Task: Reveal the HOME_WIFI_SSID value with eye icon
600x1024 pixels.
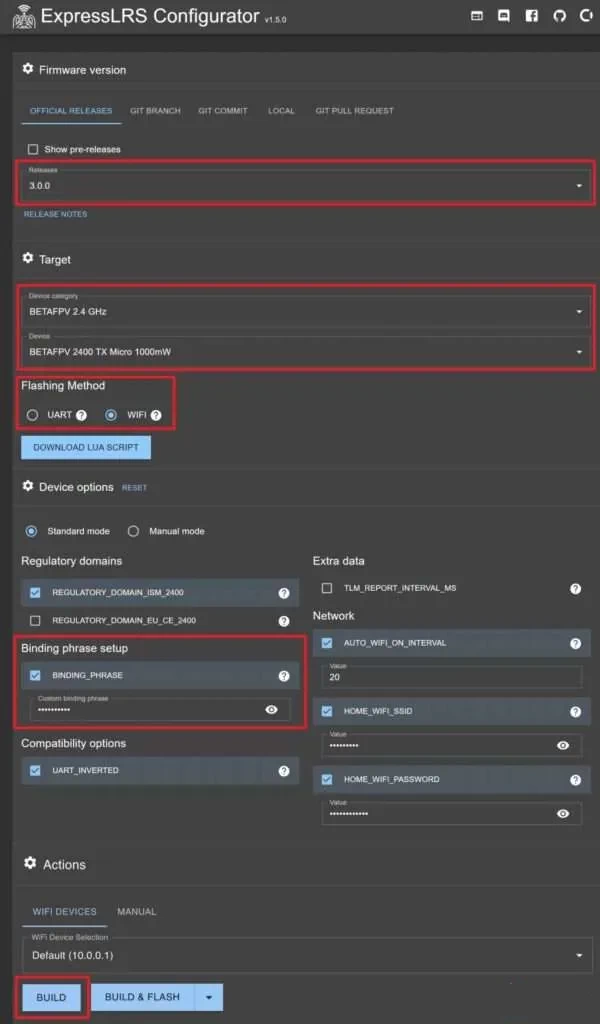Action: point(563,746)
